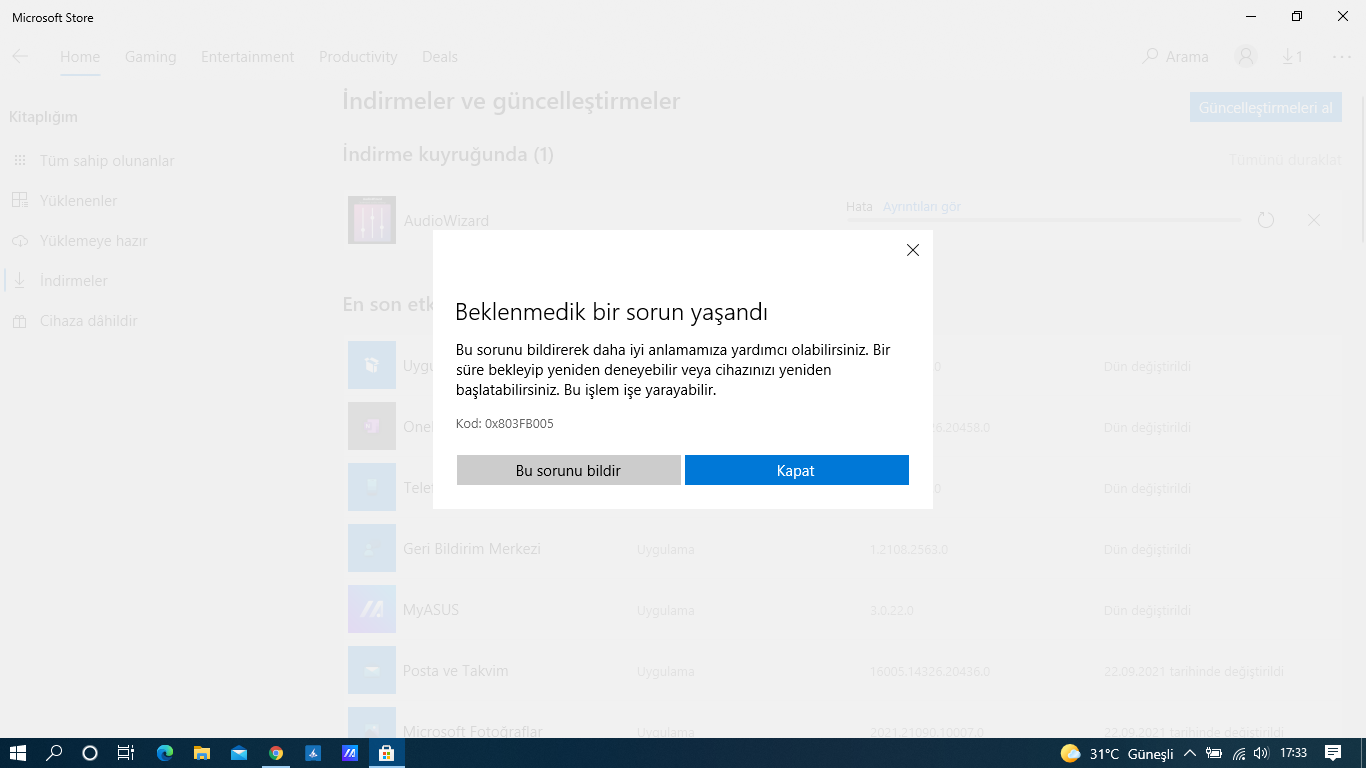
Task: Open the Entertainment tab
Action: point(248,57)
